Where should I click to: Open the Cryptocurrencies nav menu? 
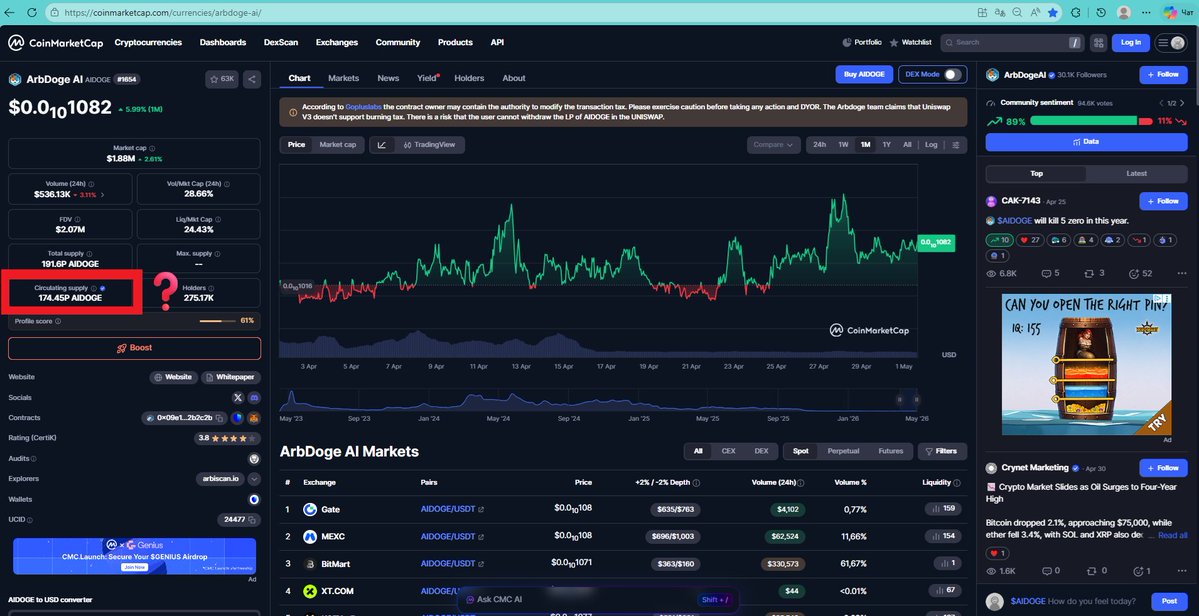tap(148, 43)
